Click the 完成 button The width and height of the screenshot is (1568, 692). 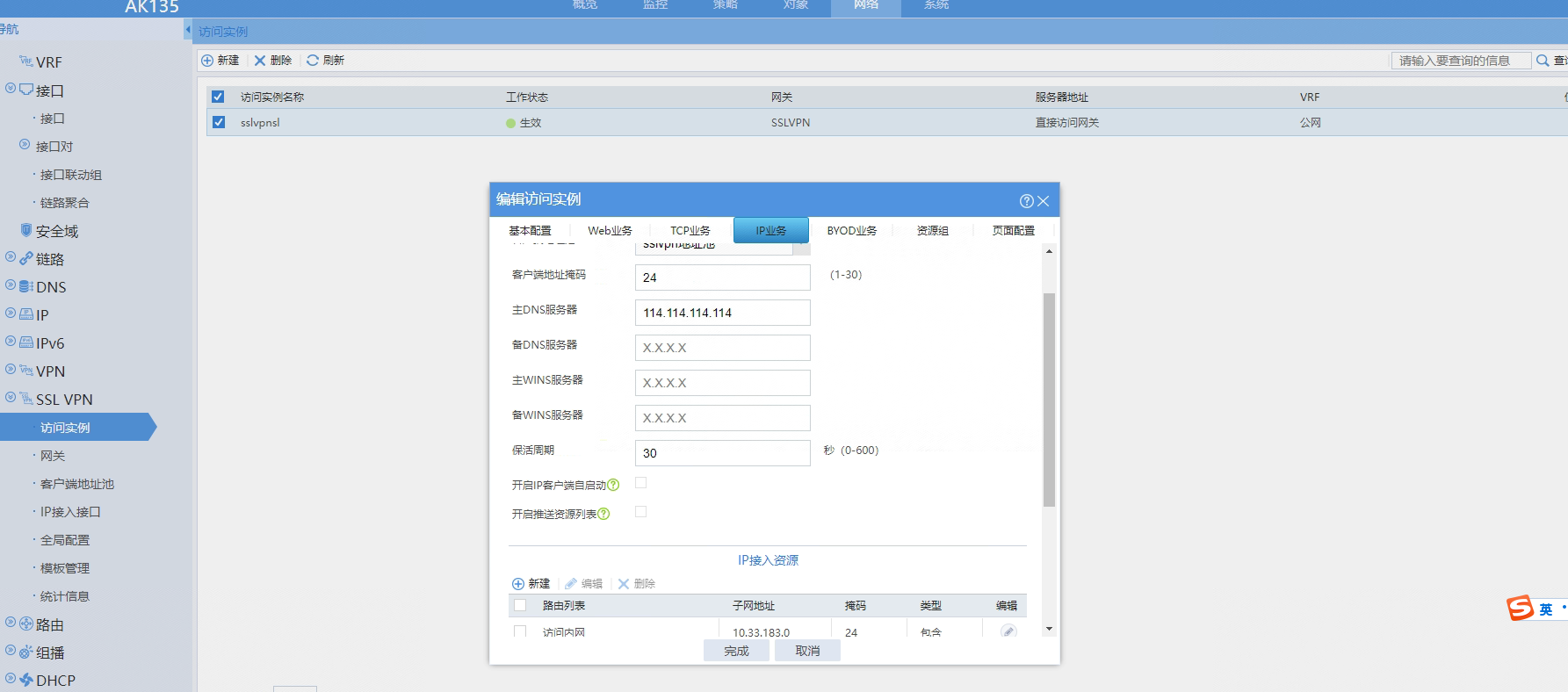[x=736, y=651]
